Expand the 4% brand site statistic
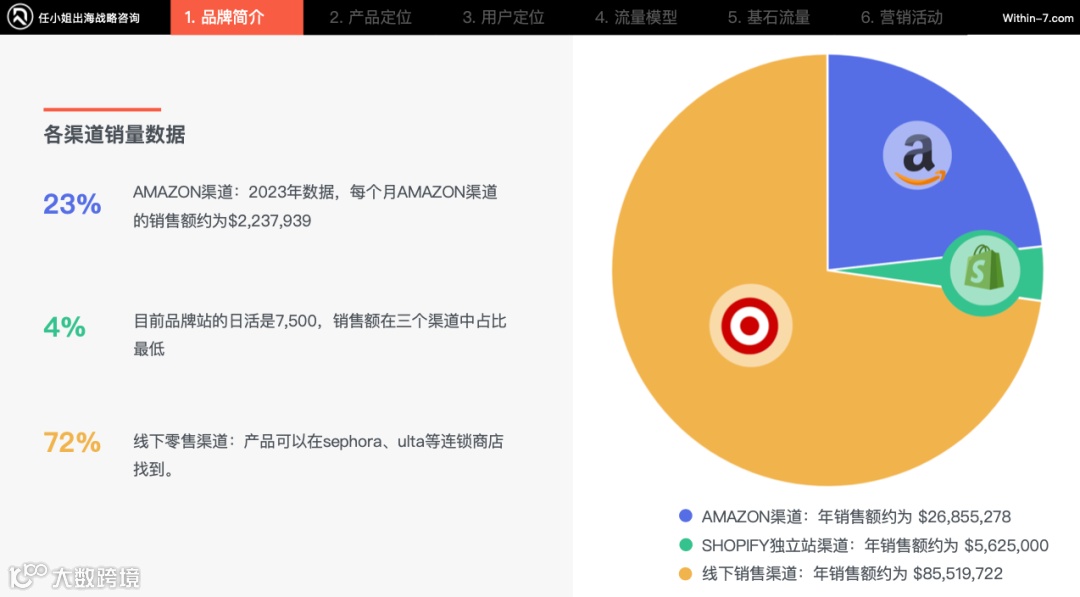This screenshot has height=597, width=1080. click(62, 327)
